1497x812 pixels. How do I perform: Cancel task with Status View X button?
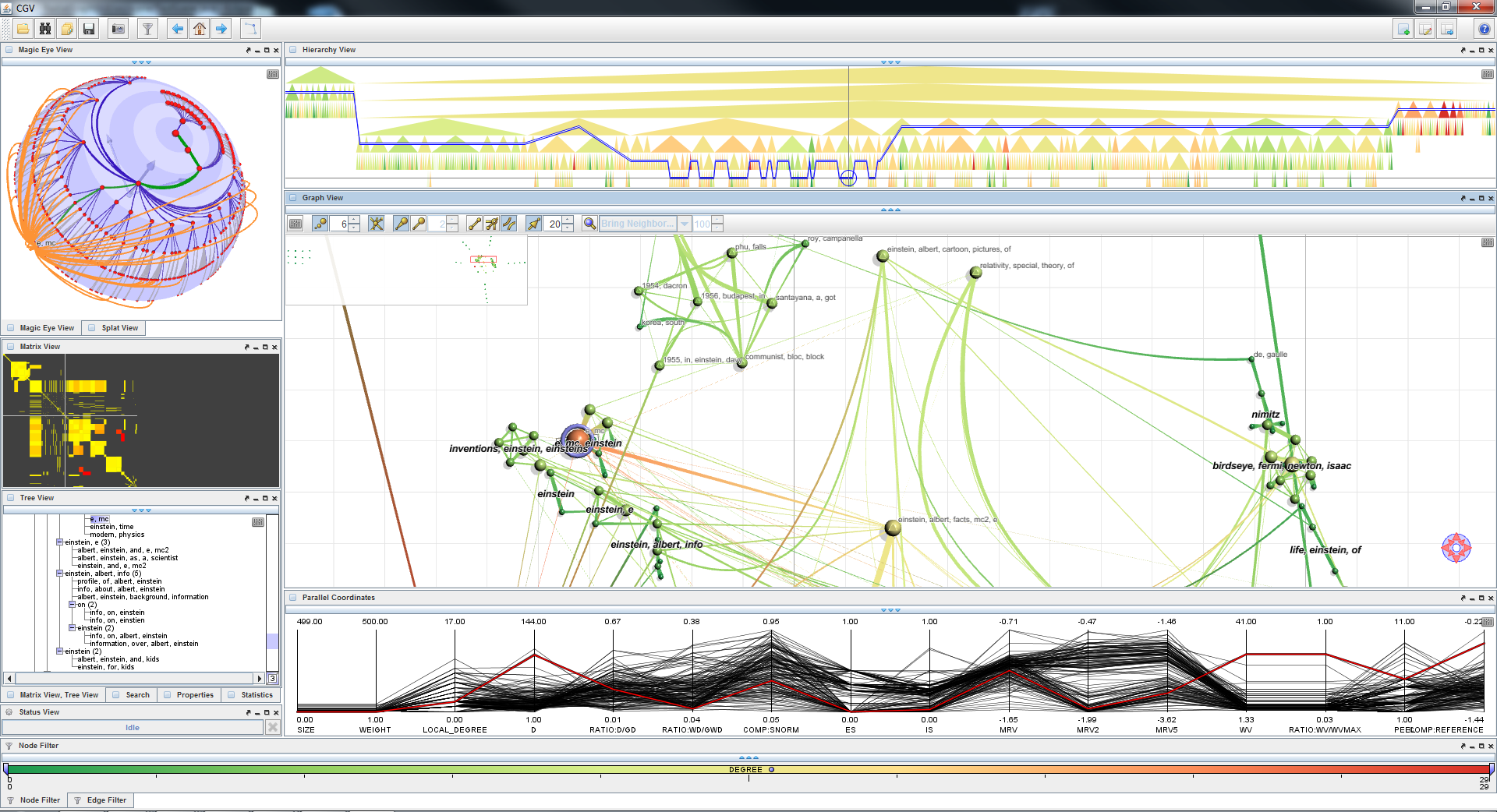click(273, 727)
